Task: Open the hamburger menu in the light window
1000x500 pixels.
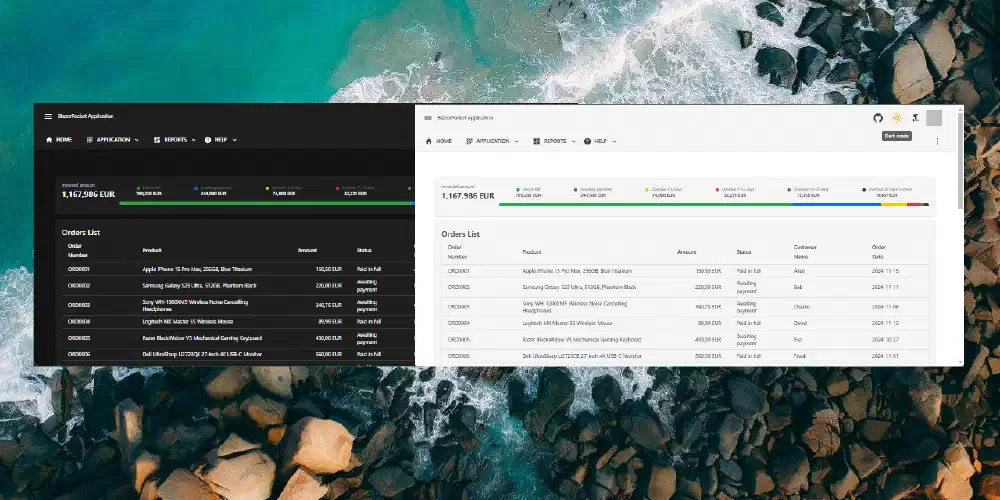Action: (428, 118)
